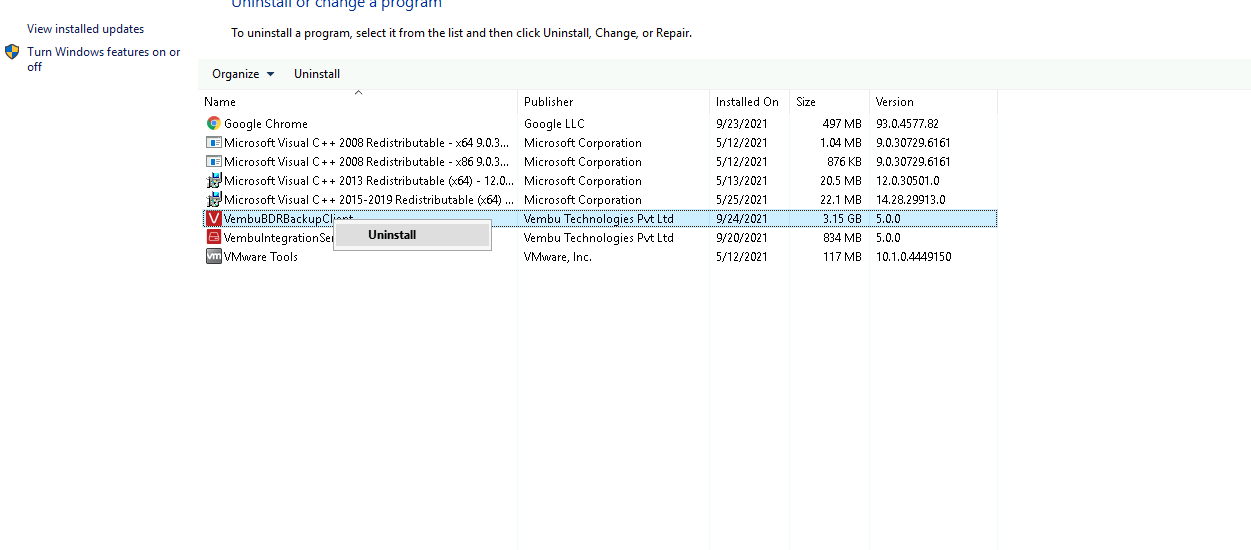The height and width of the screenshot is (550, 1251).
Task: Sort list by Installed On column
Action: (x=746, y=102)
